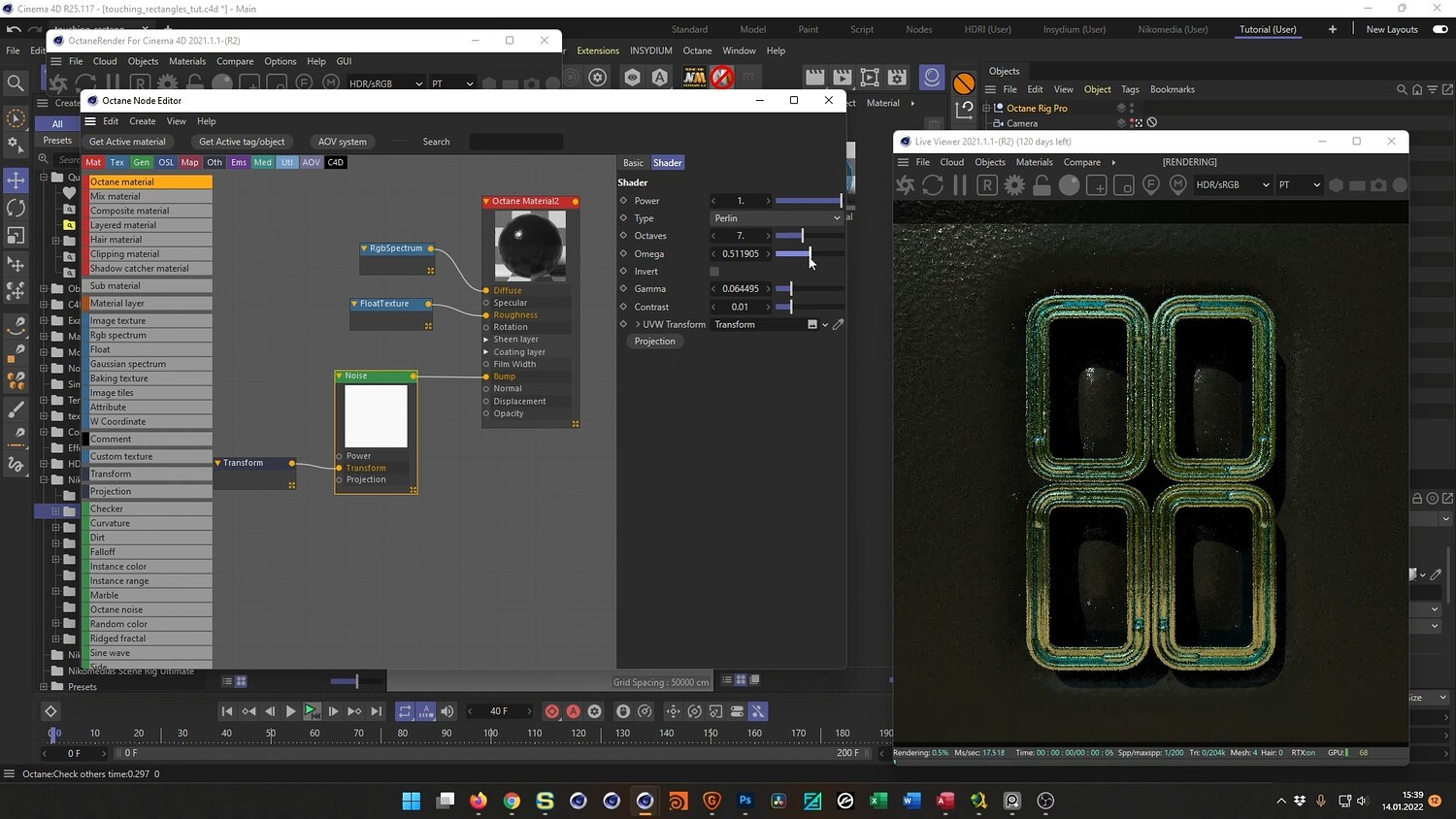Click the focus picker F icon in Live Viewer
Screen dimensions: 1456x819
click(x=1151, y=184)
